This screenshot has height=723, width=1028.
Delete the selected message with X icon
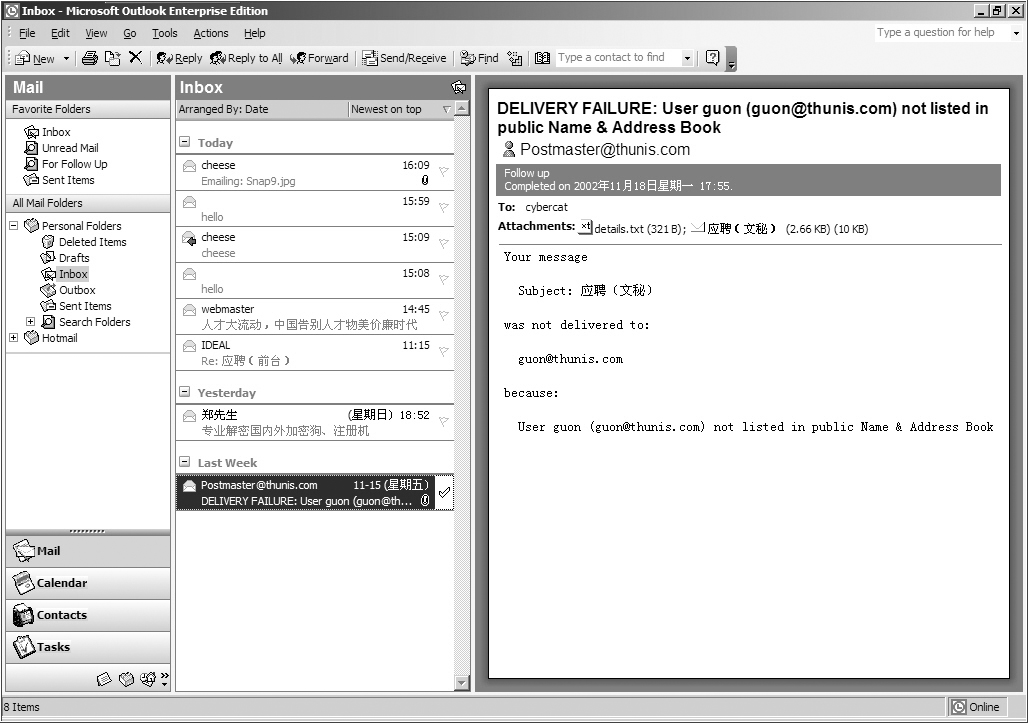tap(135, 58)
